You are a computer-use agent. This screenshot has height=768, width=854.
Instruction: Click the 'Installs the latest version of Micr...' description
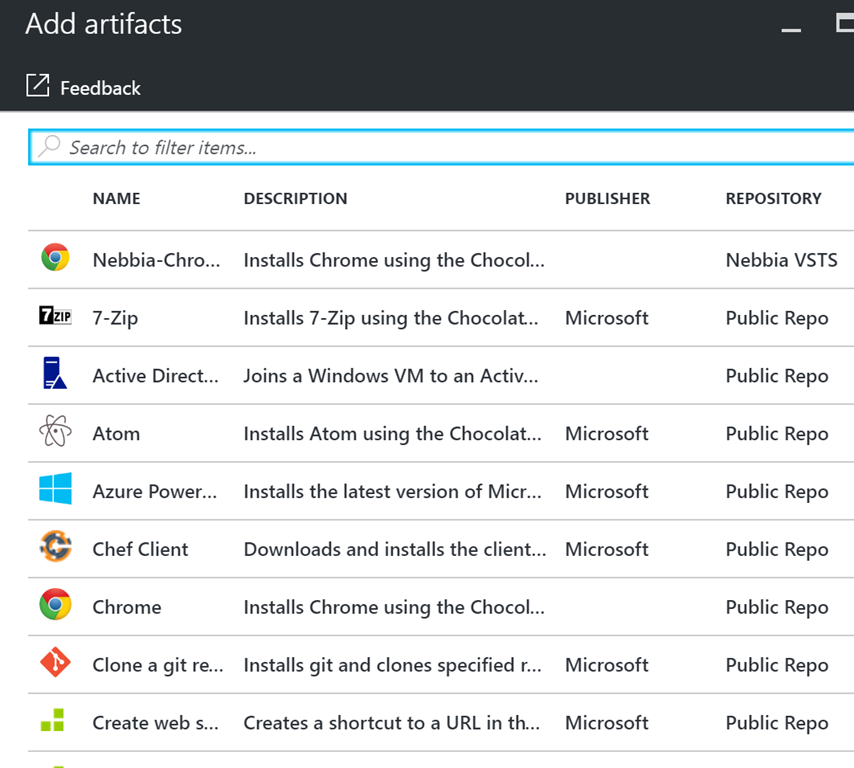(x=393, y=491)
